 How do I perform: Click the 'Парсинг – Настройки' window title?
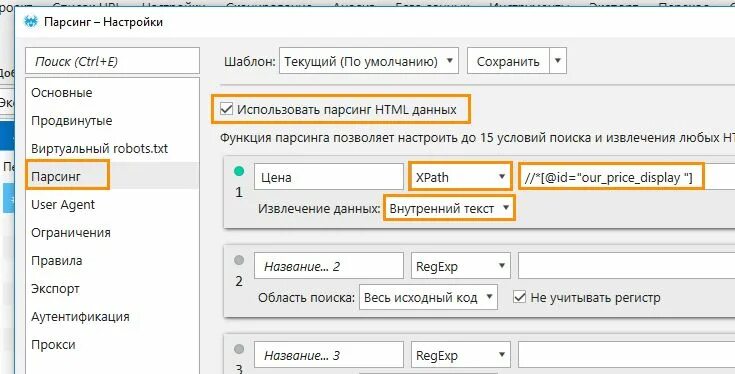coord(104,22)
